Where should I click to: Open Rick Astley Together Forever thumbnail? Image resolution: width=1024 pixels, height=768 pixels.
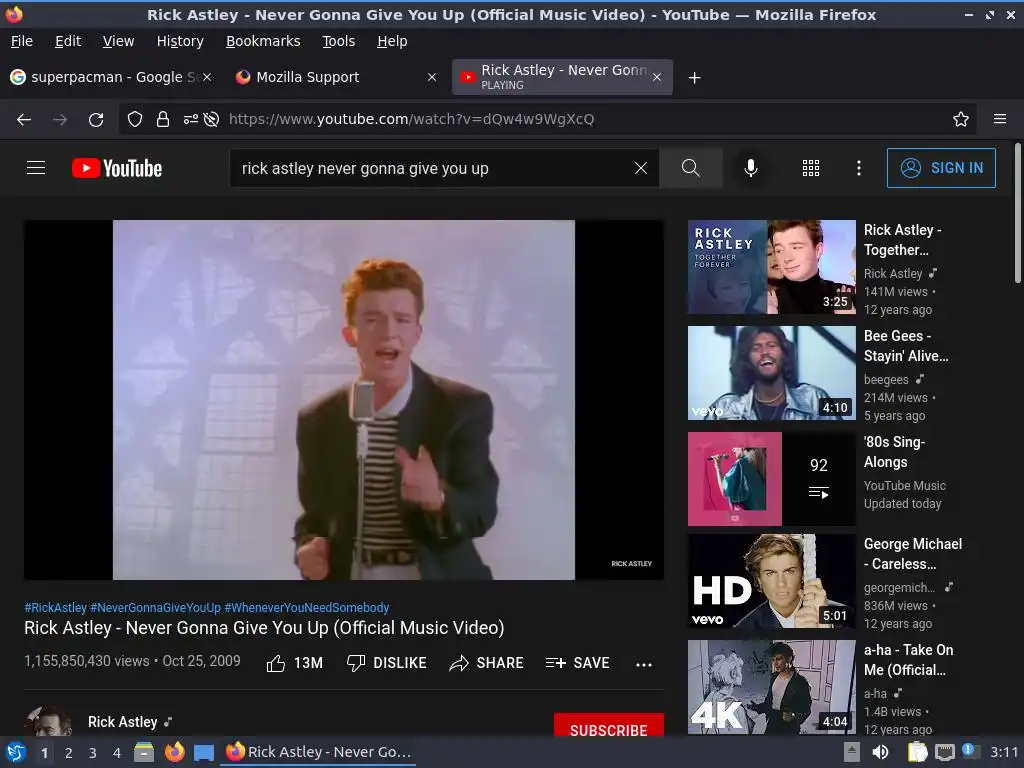tap(771, 267)
